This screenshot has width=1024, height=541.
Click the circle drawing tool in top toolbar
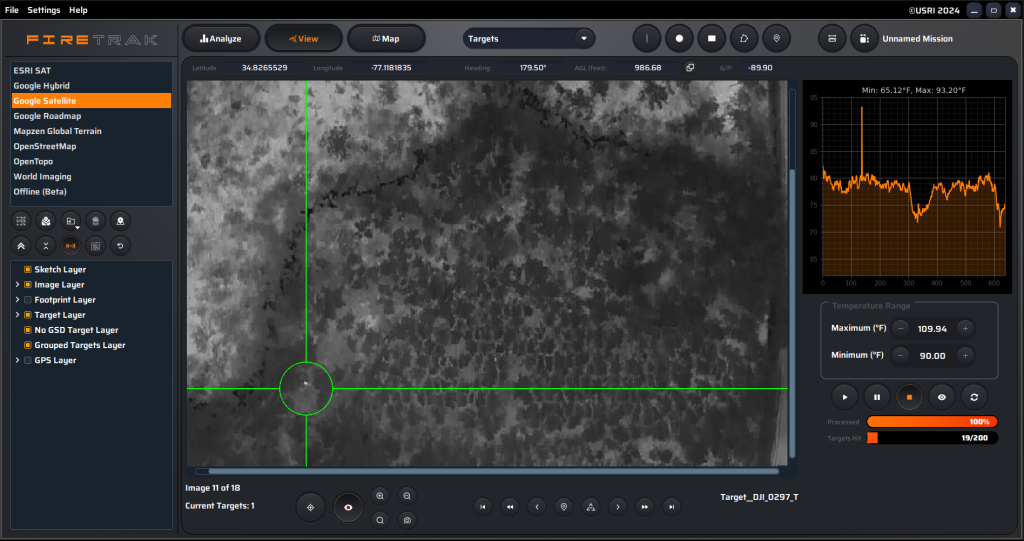point(679,38)
